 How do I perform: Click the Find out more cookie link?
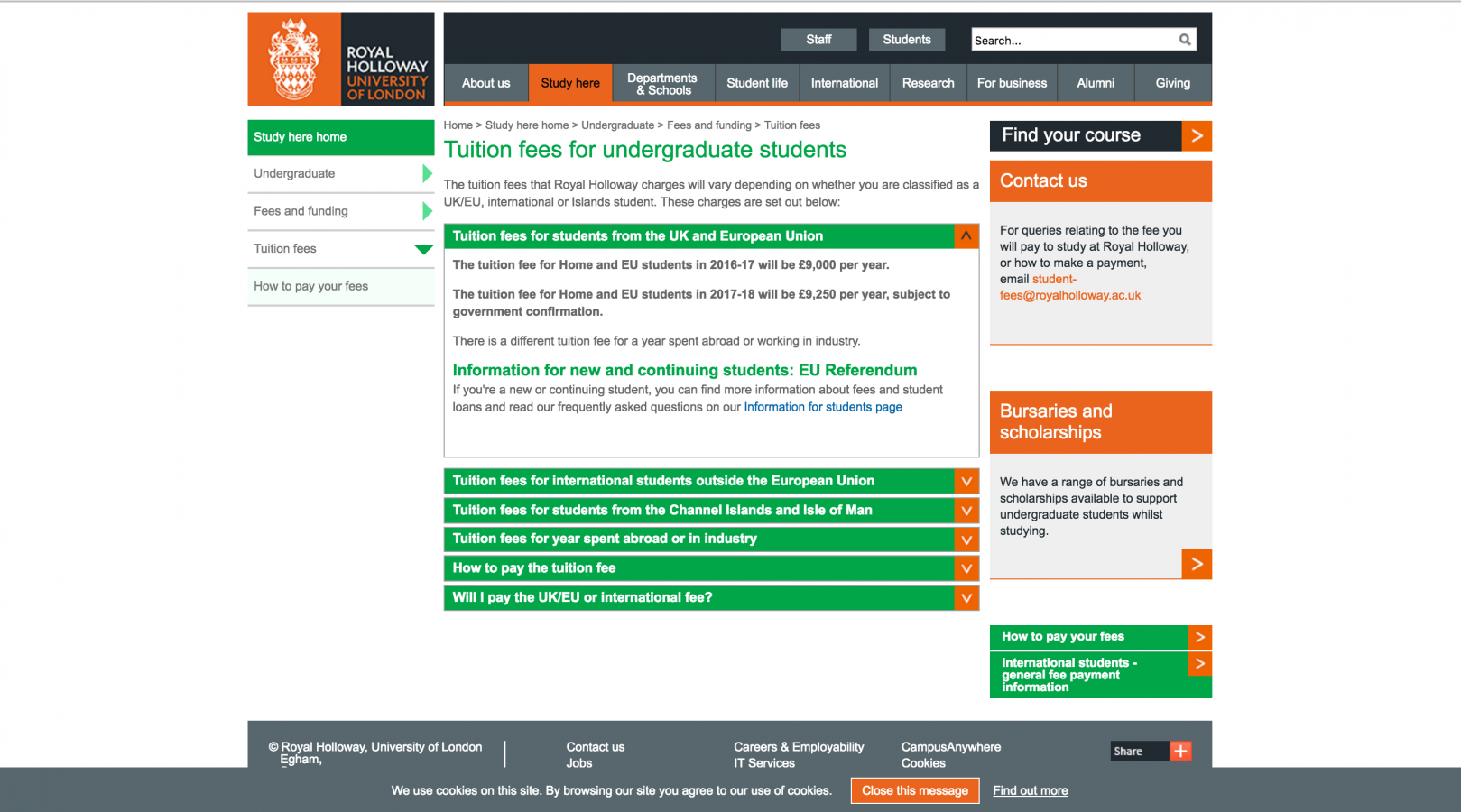pos(1031,790)
